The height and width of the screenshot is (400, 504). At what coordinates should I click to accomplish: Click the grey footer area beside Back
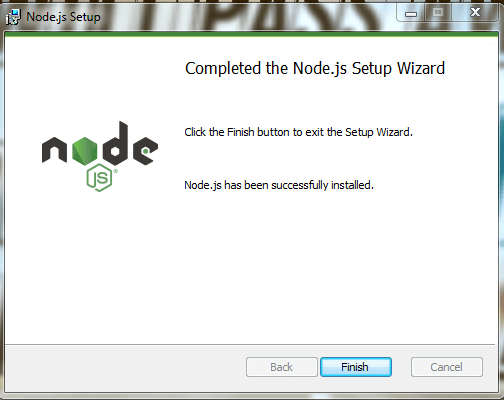point(125,367)
